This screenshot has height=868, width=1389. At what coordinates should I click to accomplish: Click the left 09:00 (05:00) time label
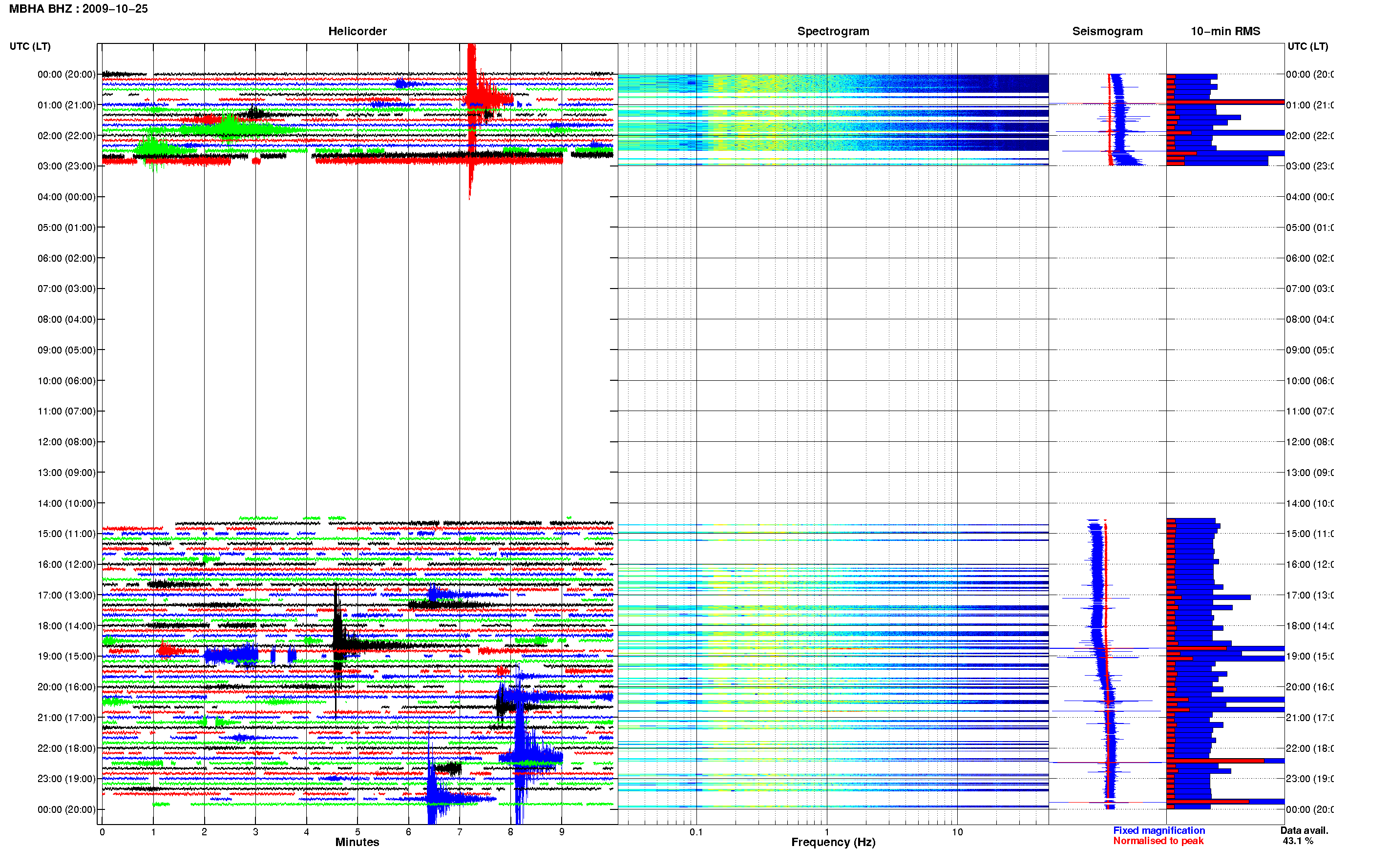[66, 350]
